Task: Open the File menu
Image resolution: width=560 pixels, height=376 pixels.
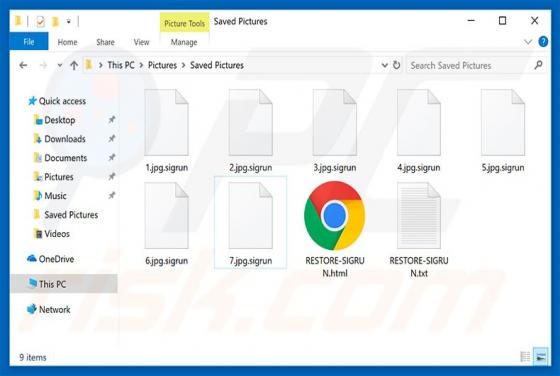Action: click(x=29, y=42)
